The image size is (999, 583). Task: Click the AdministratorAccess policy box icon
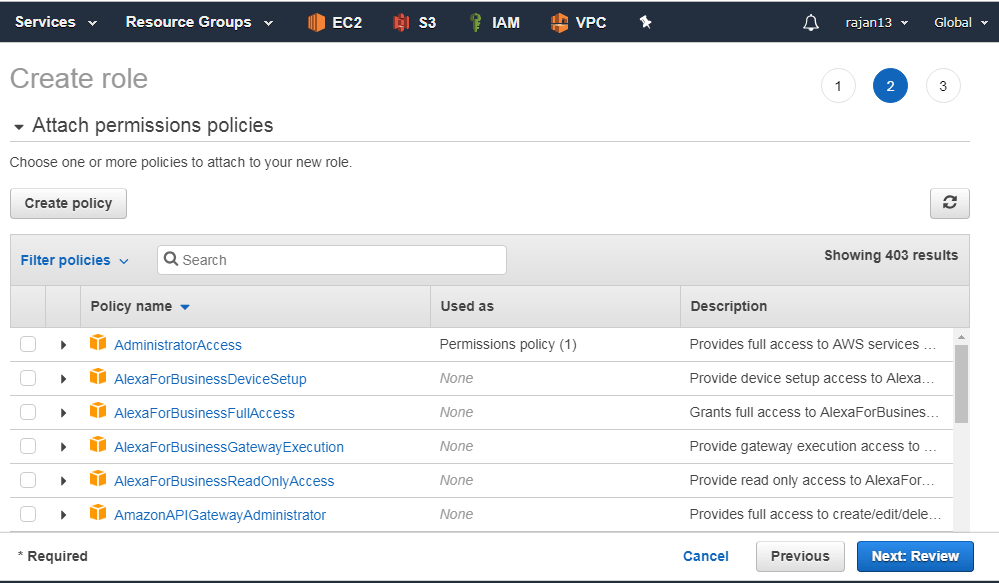(x=97, y=343)
